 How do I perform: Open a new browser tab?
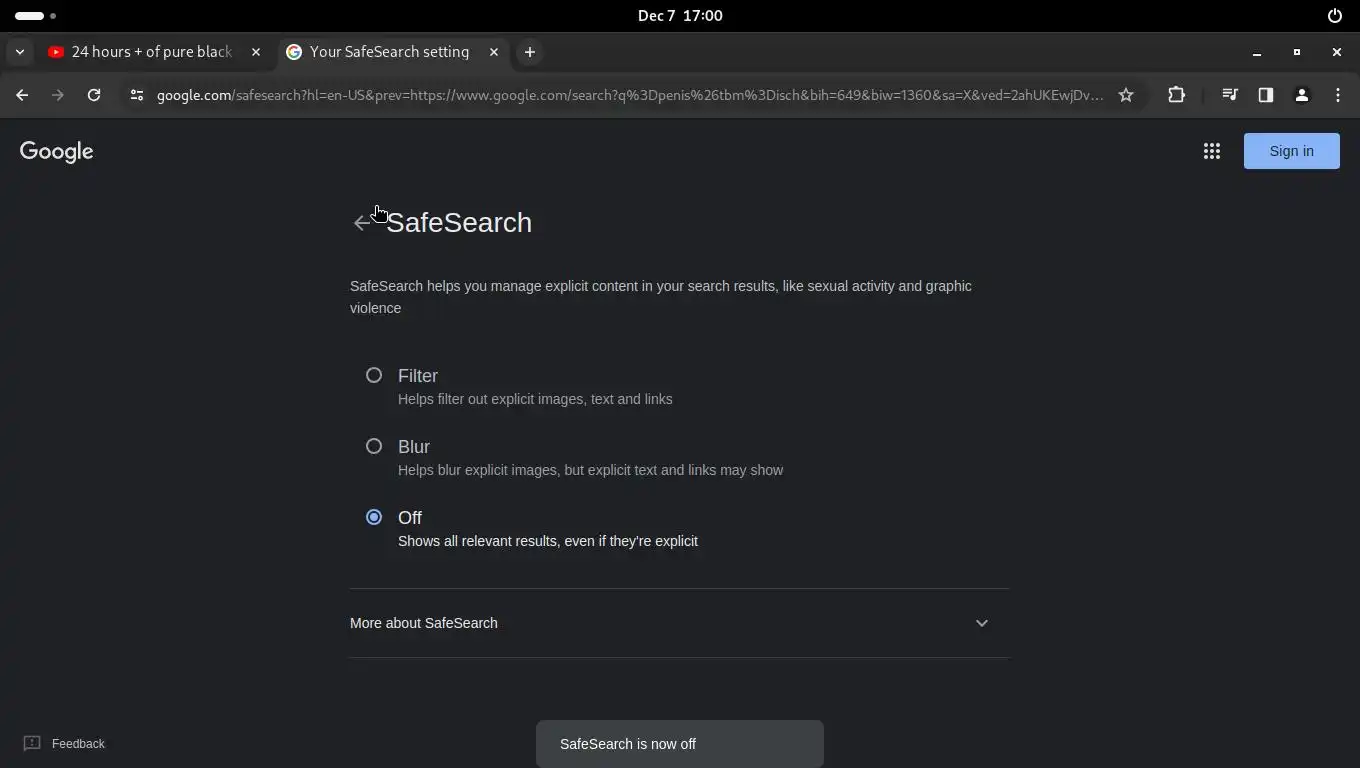tap(530, 52)
